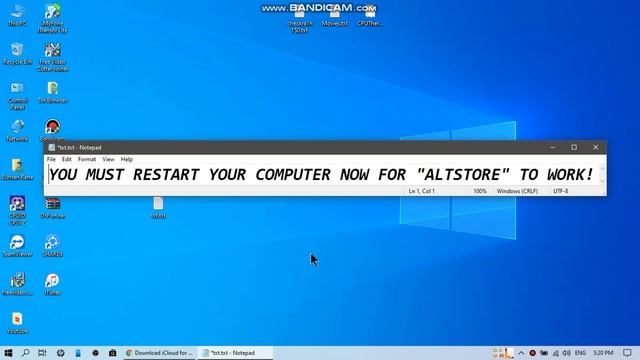The height and width of the screenshot is (360, 640).
Task: Launch the HP icon on taskbar
Action: pyautogui.click(x=60, y=353)
